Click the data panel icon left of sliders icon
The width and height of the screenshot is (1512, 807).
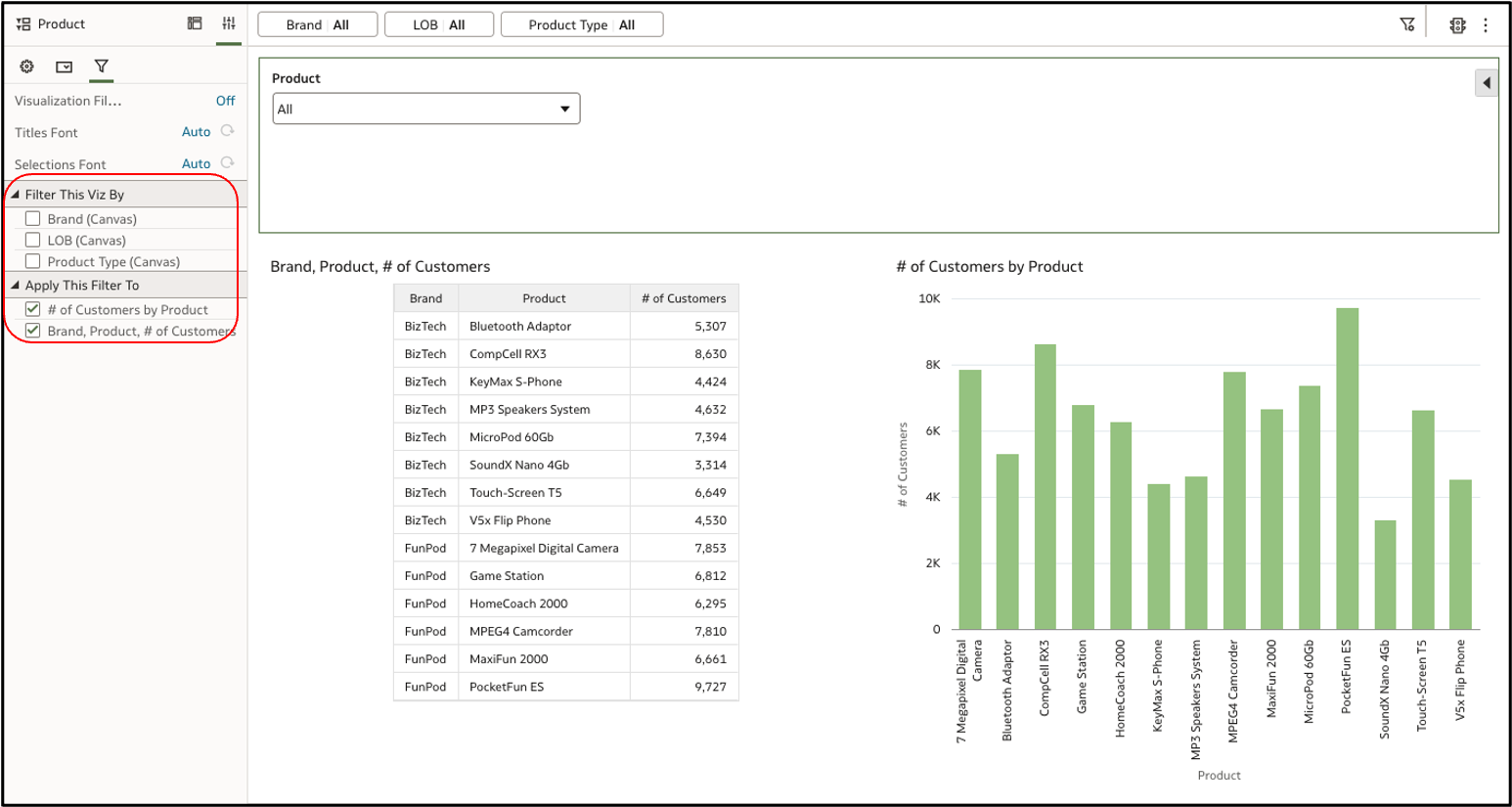pos(195,22)
